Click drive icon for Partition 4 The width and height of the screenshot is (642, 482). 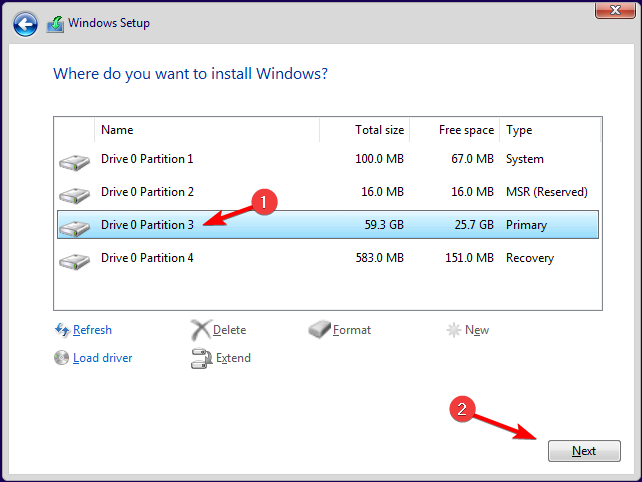pyautogui.click(x=74, y=259)
